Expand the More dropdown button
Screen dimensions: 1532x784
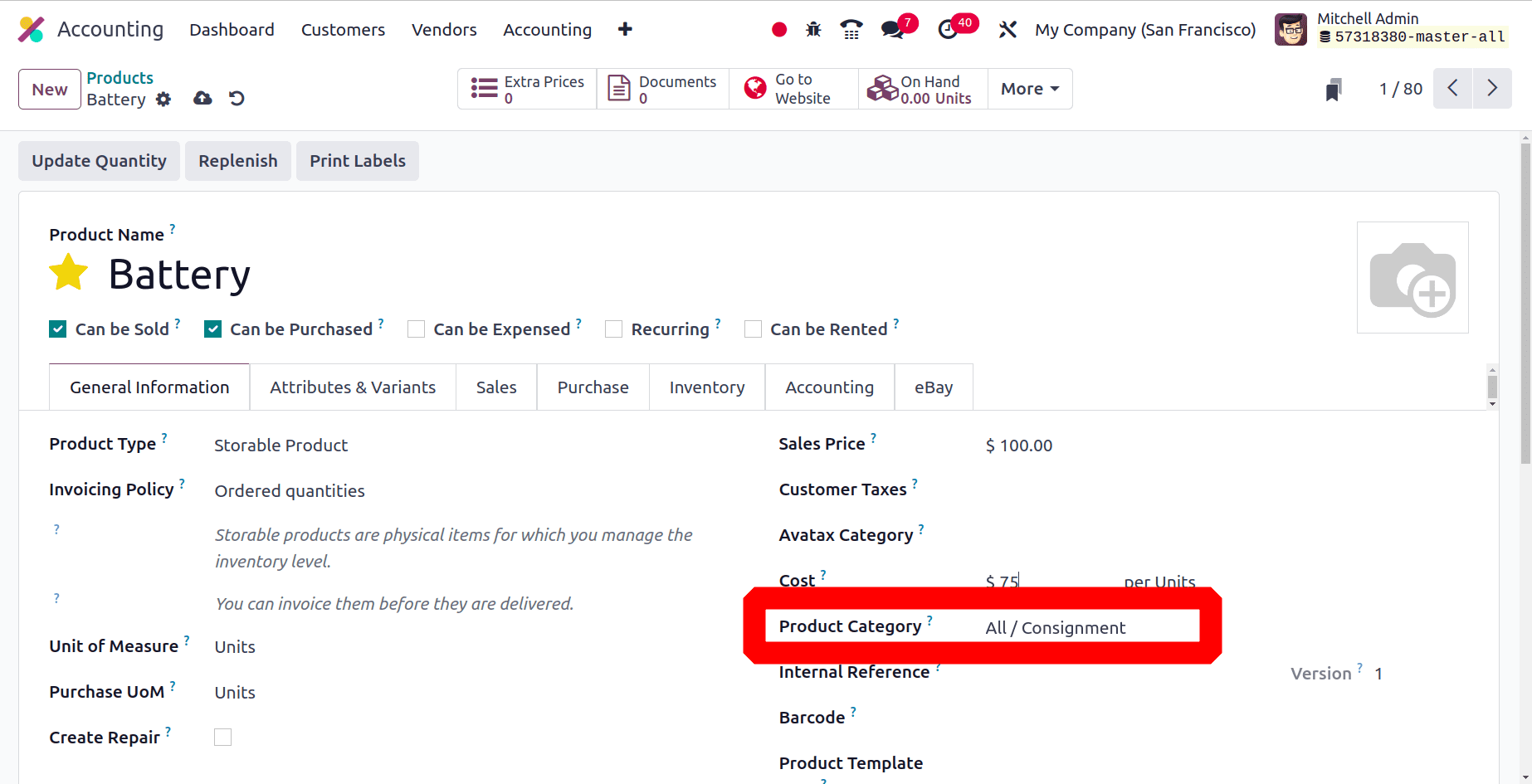(1030, 89)
